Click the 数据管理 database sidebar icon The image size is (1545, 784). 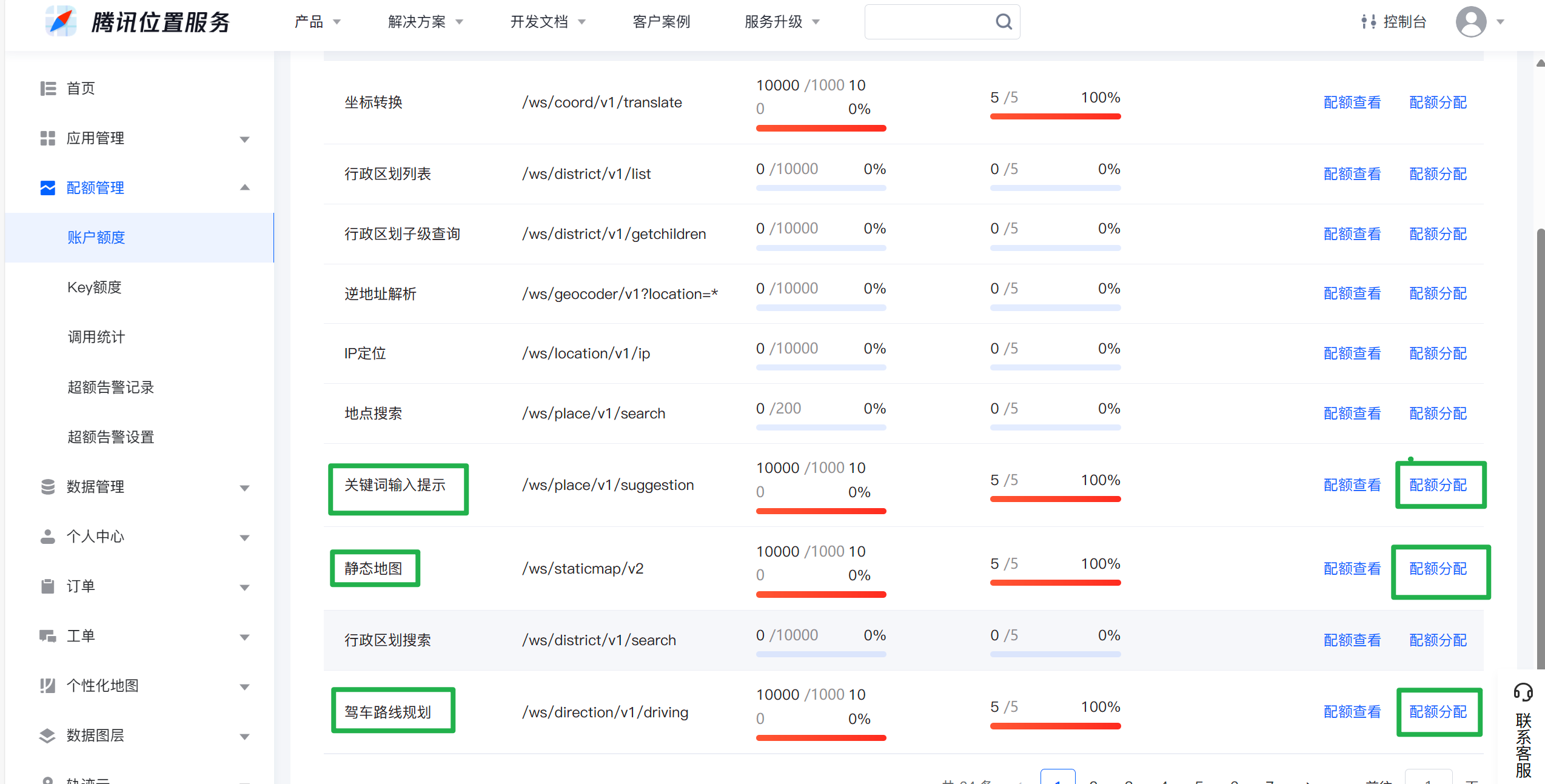click(48, 486)
